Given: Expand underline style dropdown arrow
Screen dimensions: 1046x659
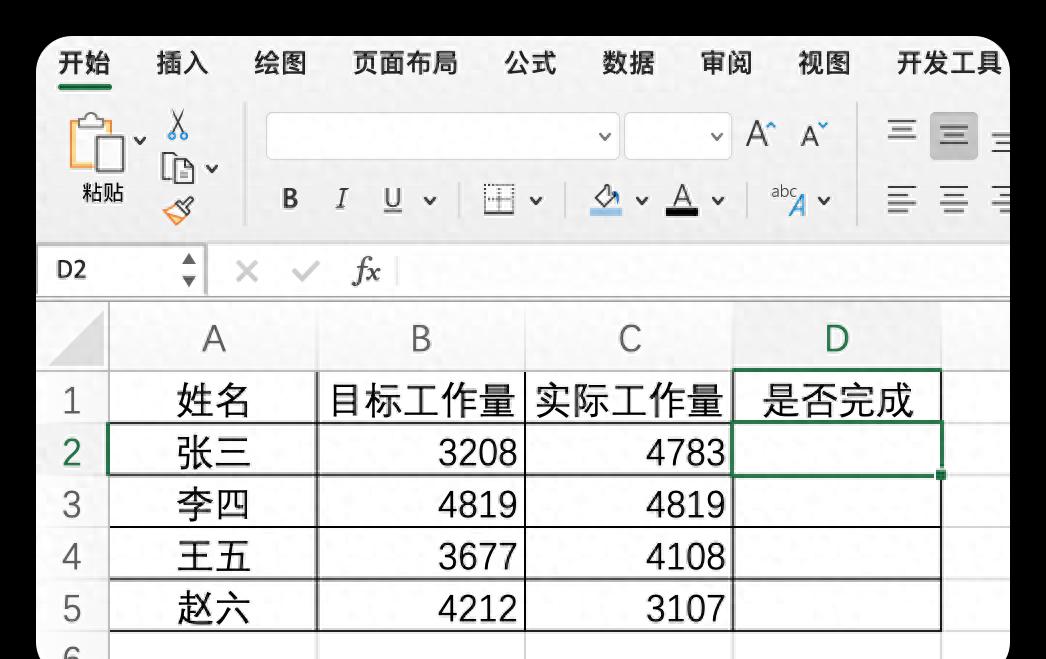Looking at the screenshot, I should (x=430, y=200).
